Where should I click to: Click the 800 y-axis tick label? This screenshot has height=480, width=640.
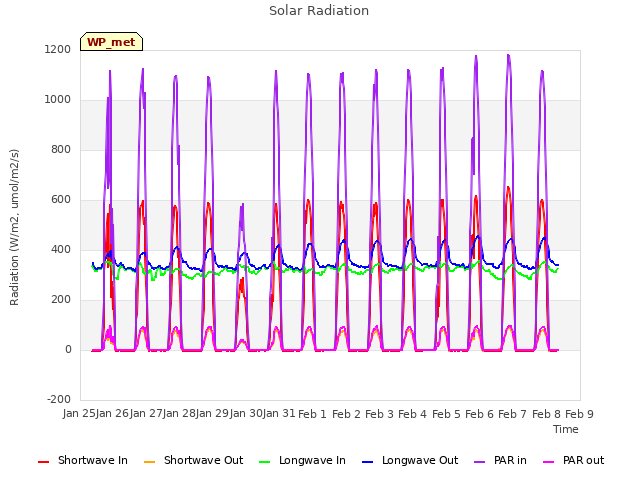[61, 149]
